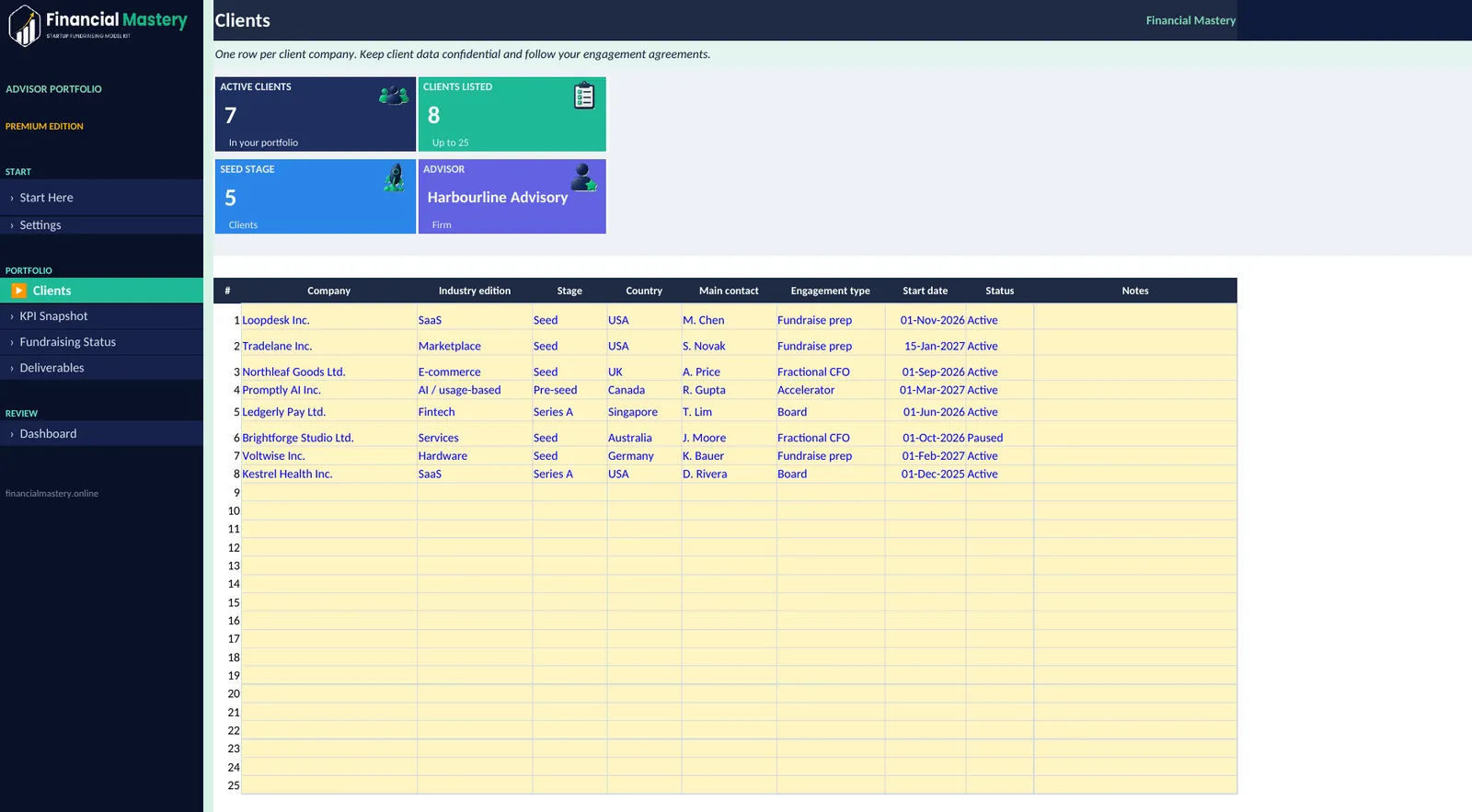The image size is (1472, 812).
Task: Click the Fintech industry cell
Action: 475,412
